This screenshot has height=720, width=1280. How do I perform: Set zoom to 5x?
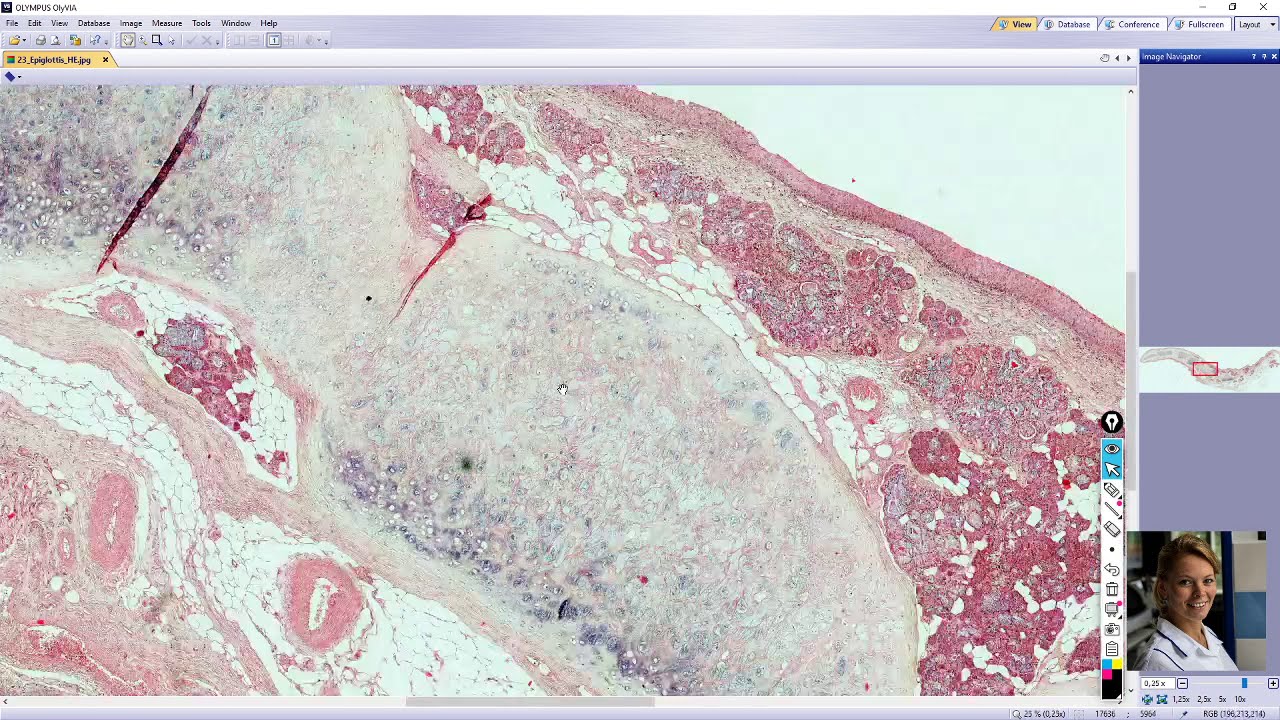tap(1222, 699)
